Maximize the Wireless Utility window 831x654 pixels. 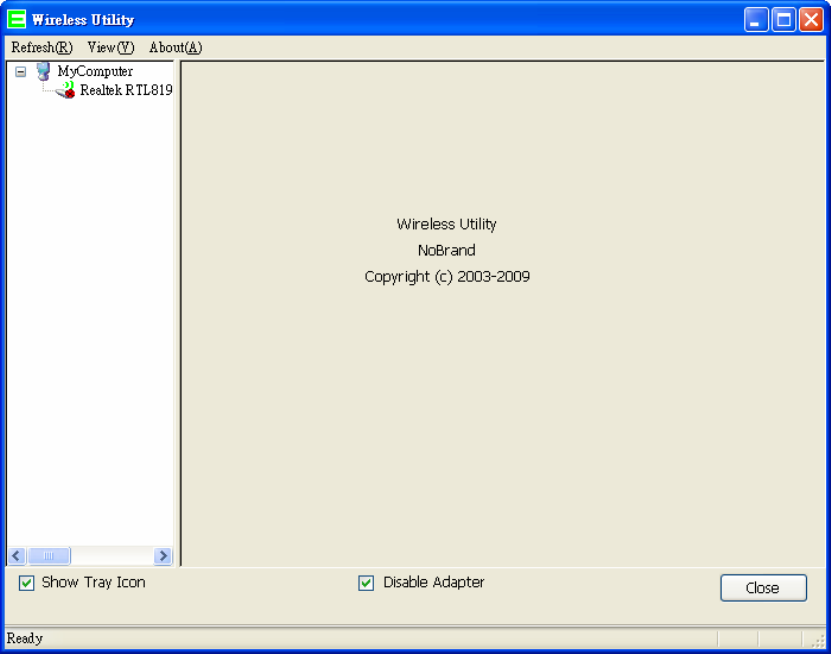[x=783, y=20]
